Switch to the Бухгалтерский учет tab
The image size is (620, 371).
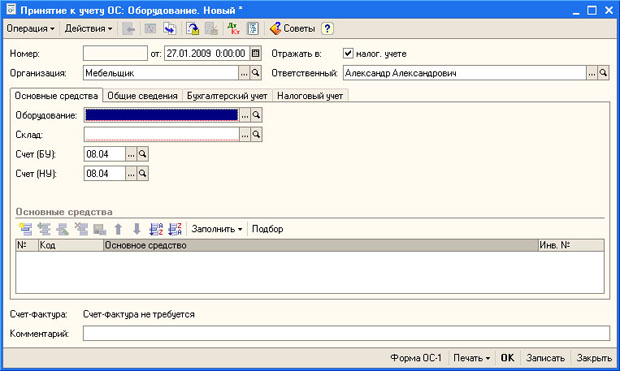point(227,96)
